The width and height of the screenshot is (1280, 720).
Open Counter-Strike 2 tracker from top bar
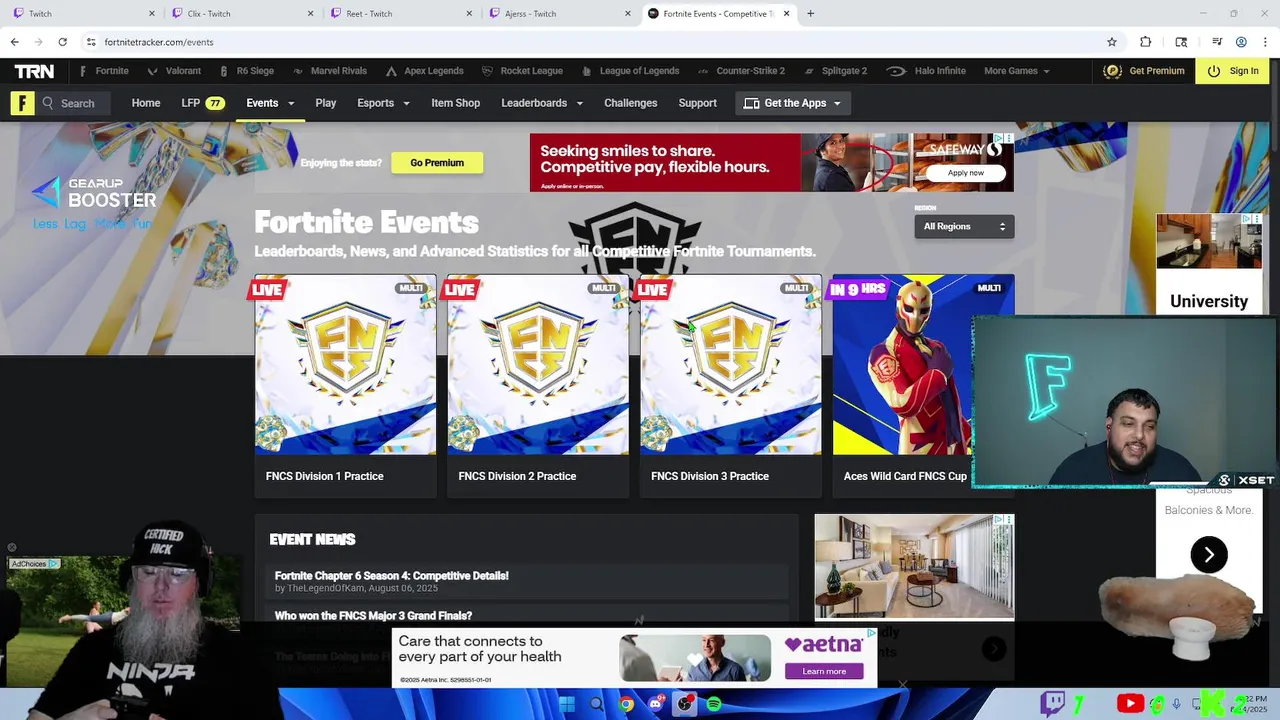741,71
